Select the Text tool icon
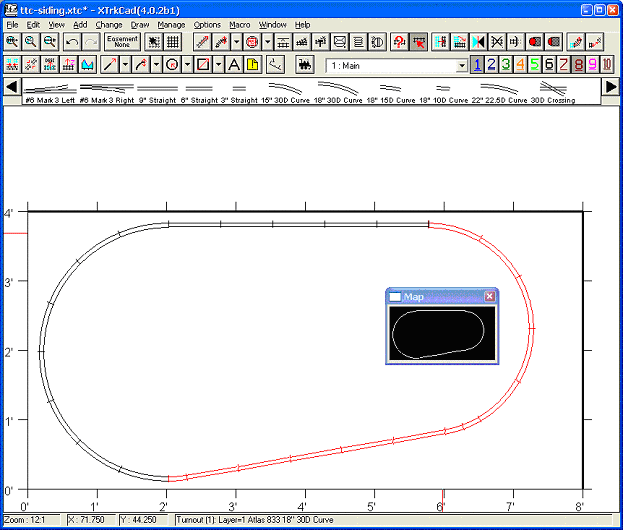The width and height of the screenshot is (623, 530). point(233,65)
